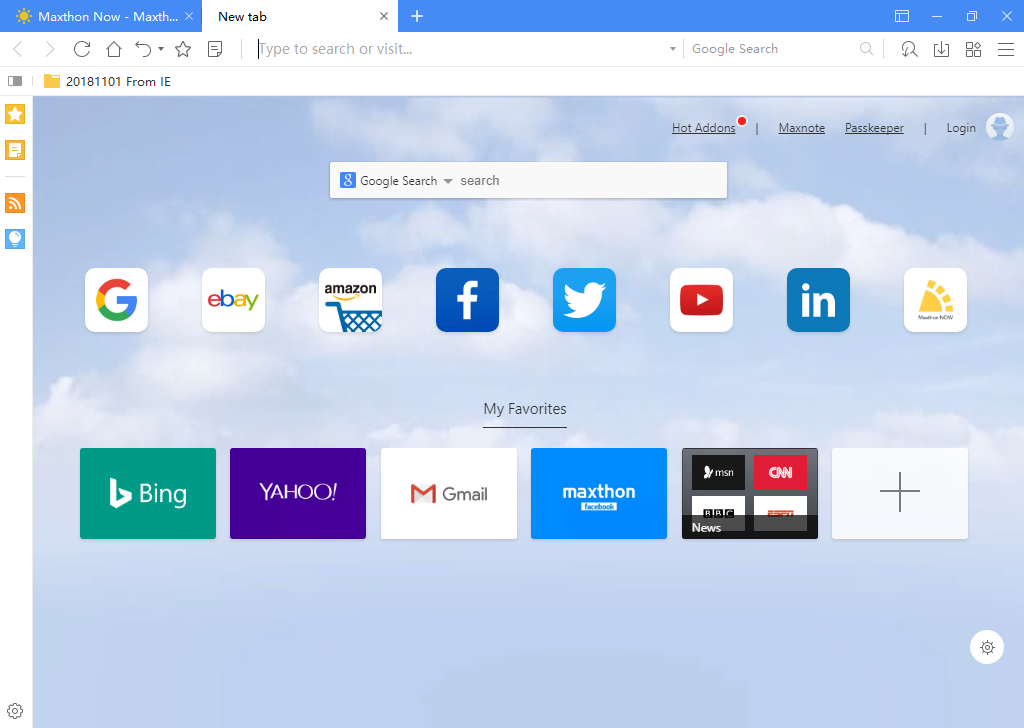
Task: Open the RSS feed reader in the sidebar
Action: [15, 203]
